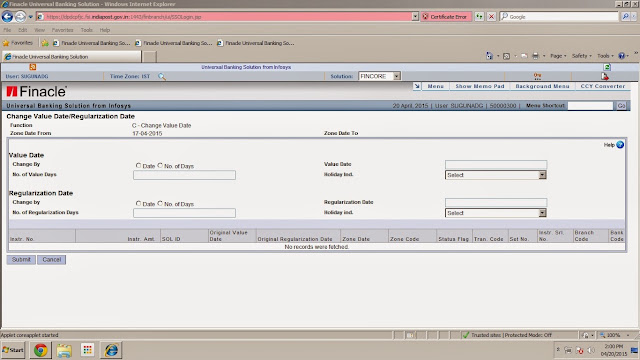Click the green refresh icon in the header
Screen dimensions: 640x360
tap(607, 67)
